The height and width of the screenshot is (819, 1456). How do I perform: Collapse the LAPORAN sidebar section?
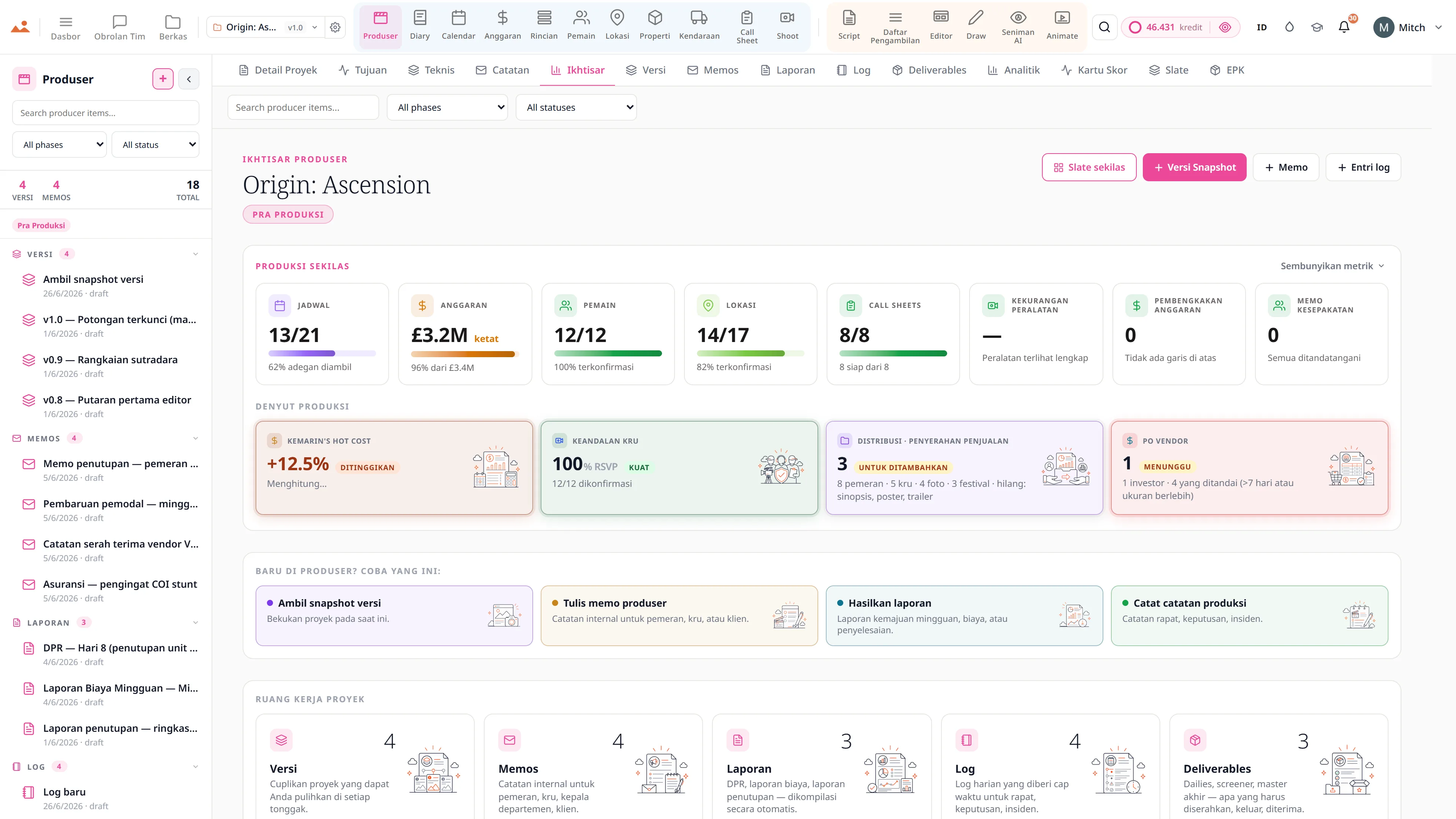[x=196, y=622]
